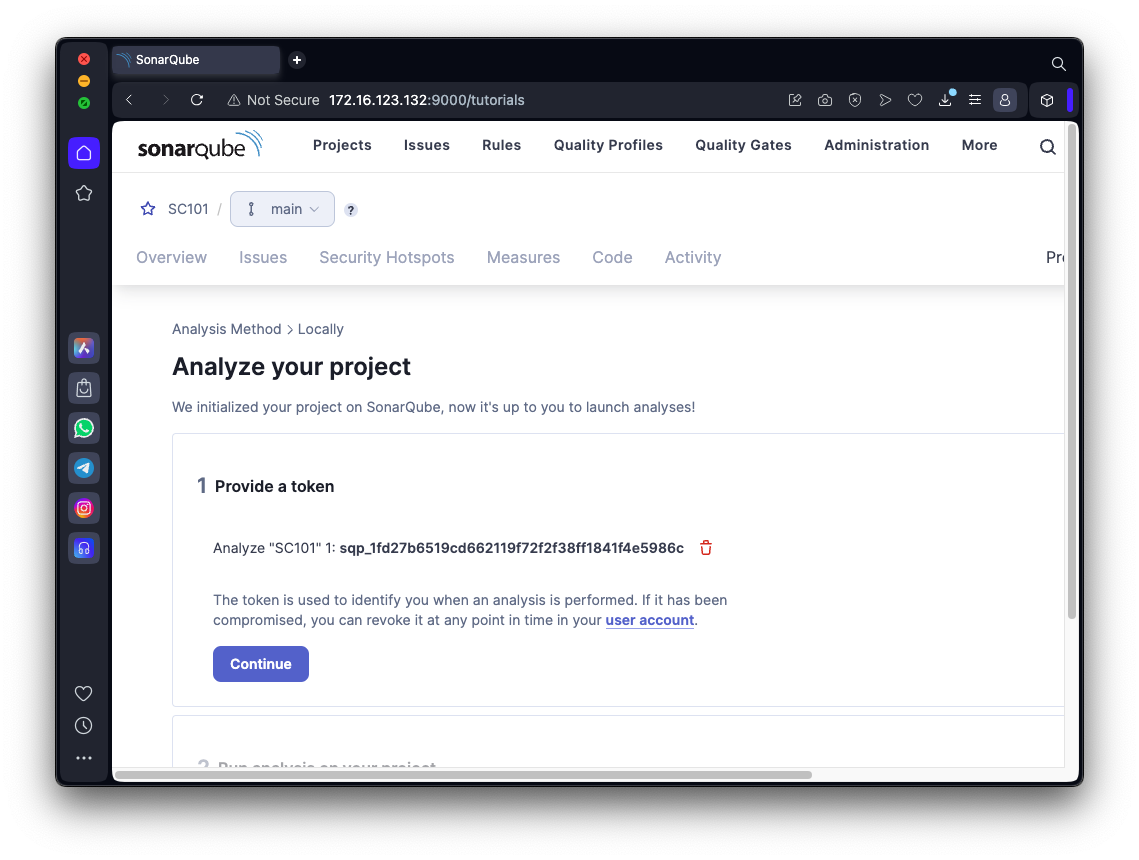Switch to the Code tab
Image resolution: width=1139 pixels, height=860 pixels.
pyautogui.click(x=612, y=257)
